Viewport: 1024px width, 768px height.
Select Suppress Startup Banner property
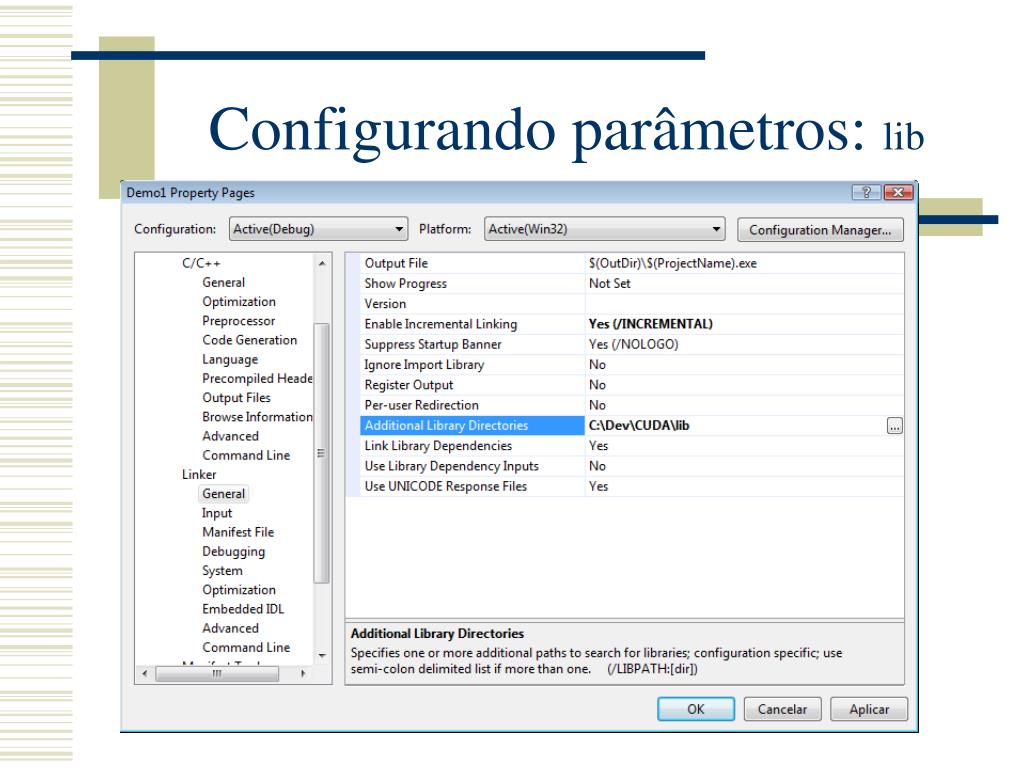(433, 344)
